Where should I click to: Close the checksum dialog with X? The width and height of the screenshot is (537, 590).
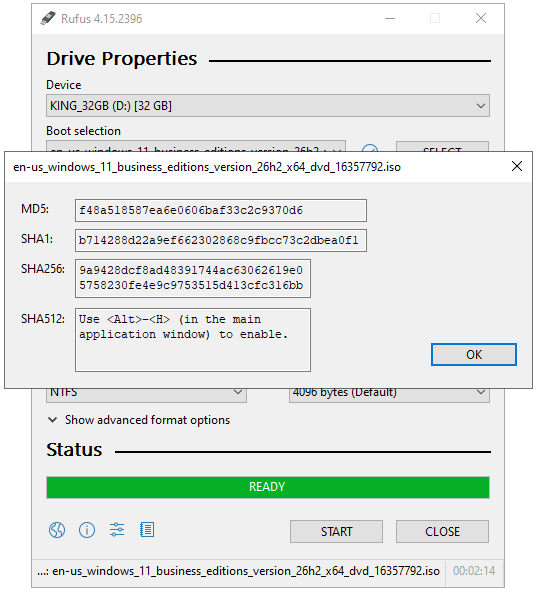(517, 166)
